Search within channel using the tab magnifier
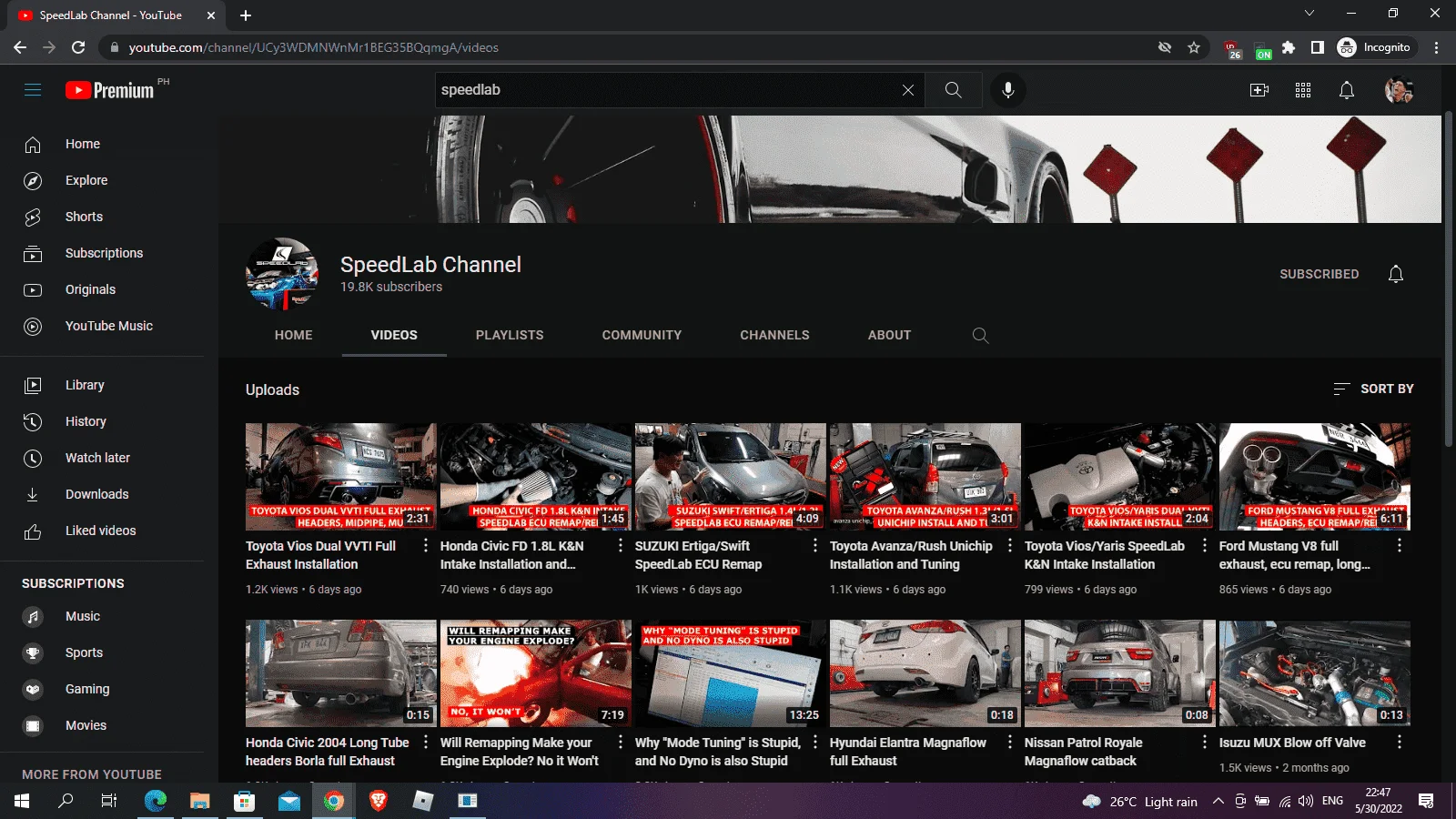The height and width of the screenshot is (819, 1456). point(980,336)
